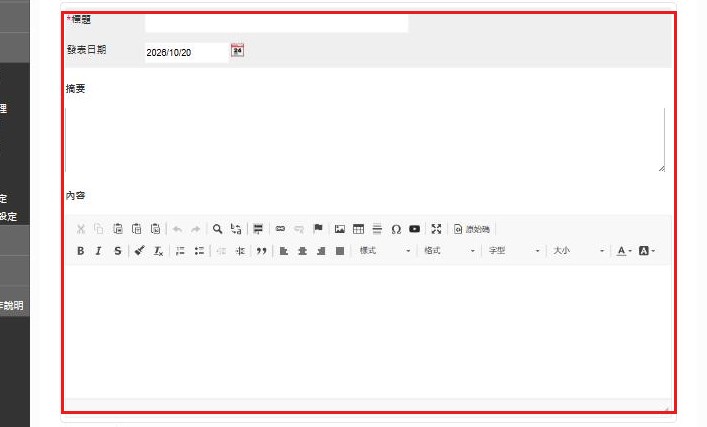Embed a YouTube video
Viewport: 707px width, 427px height.
click(414, 229)
